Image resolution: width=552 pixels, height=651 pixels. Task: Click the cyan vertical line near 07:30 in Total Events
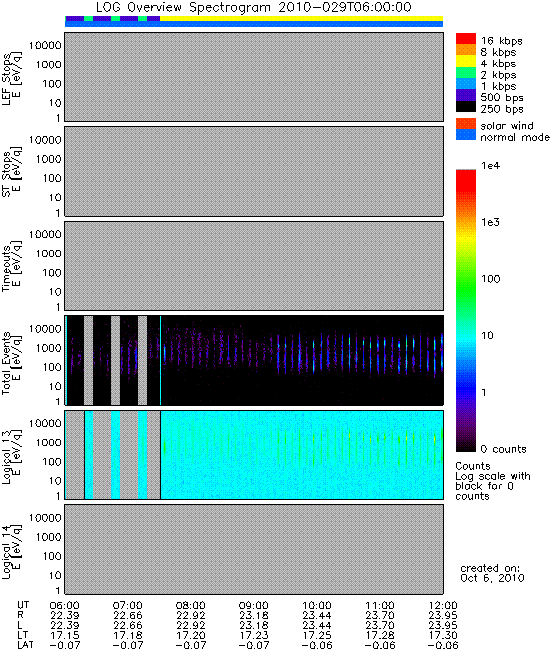pyautogui.click(x=160, y=360)
